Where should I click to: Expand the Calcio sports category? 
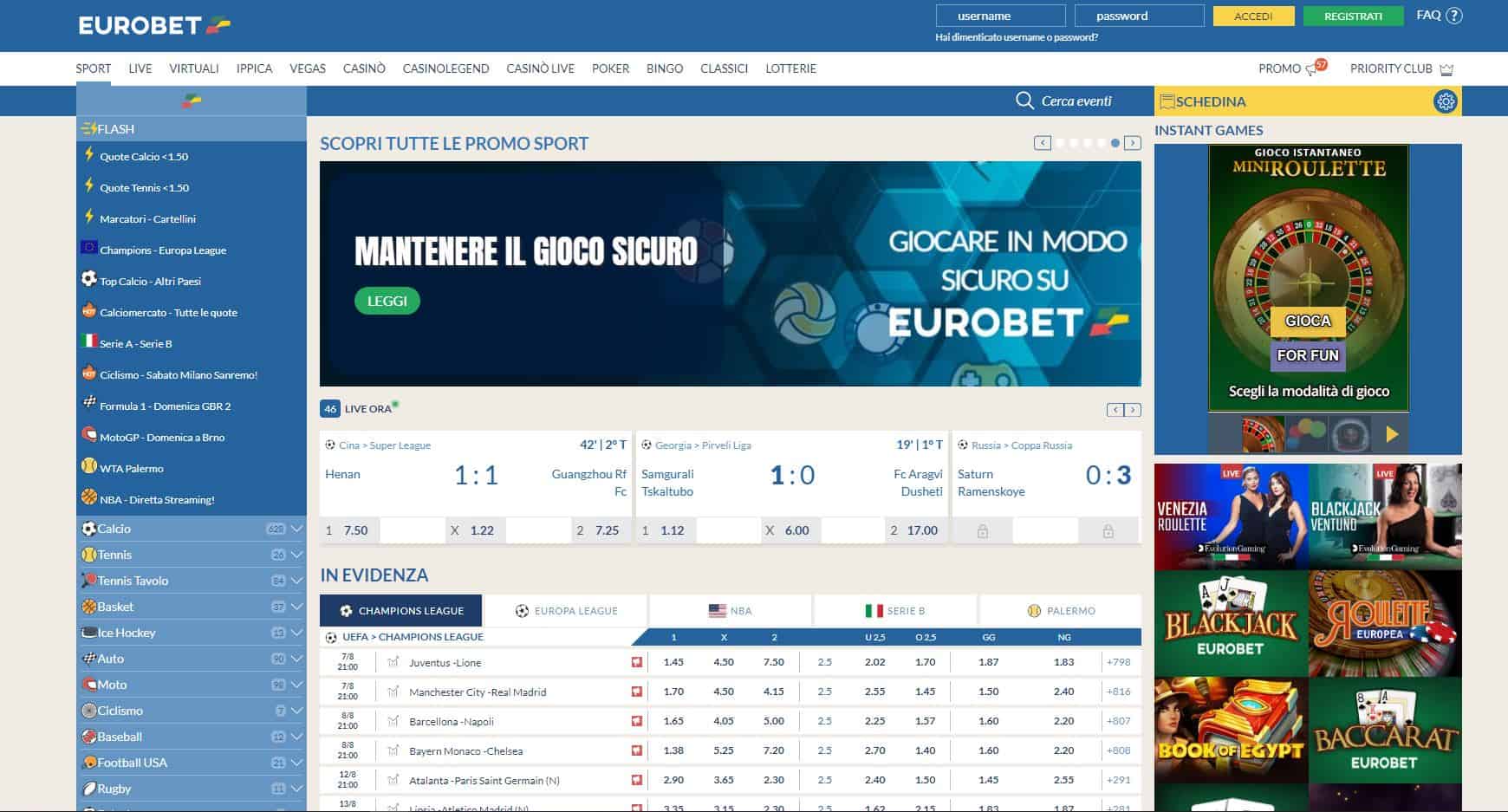pyautogui.click(x=296, y=529)
